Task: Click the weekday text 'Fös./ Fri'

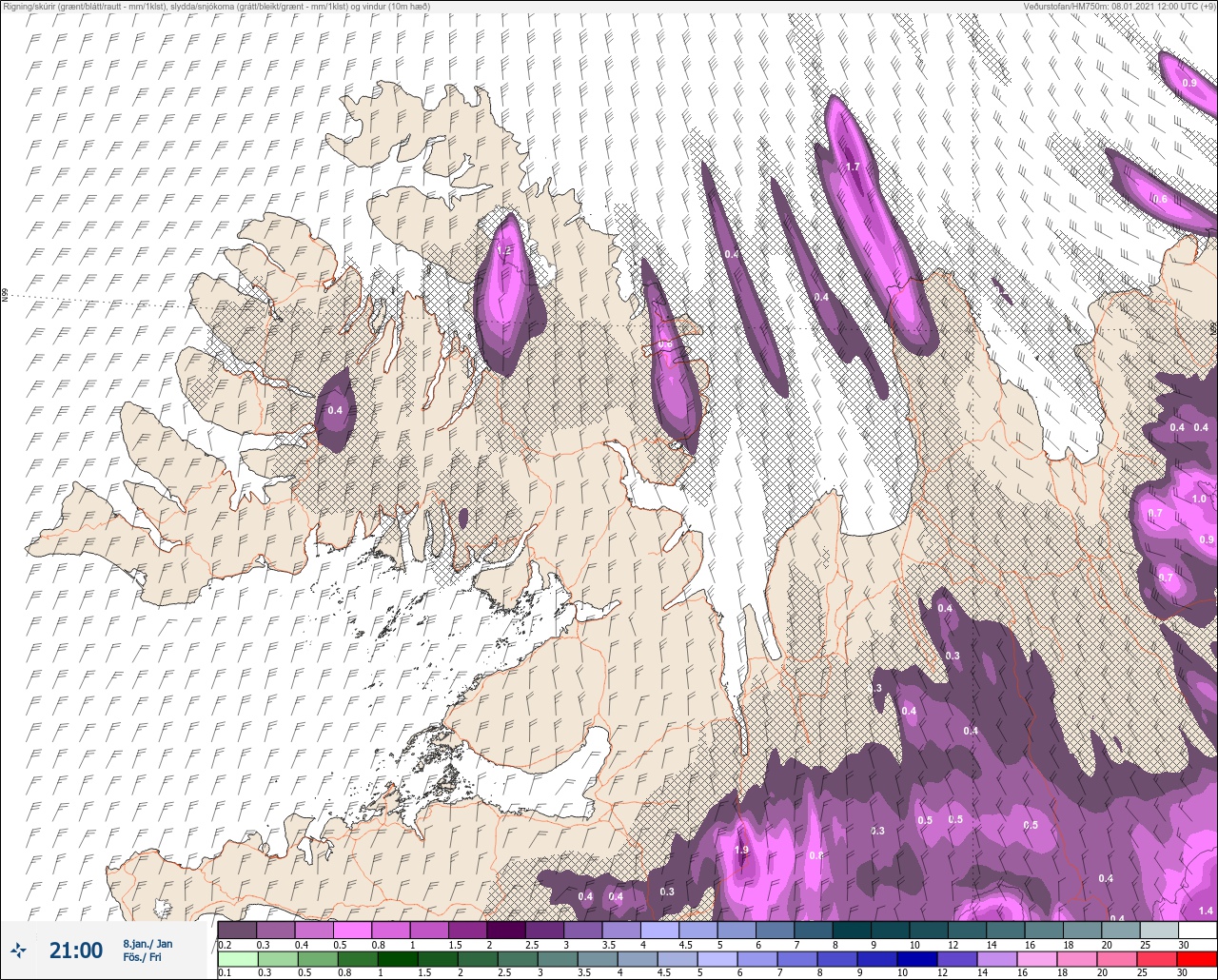Action: [142, 957]
